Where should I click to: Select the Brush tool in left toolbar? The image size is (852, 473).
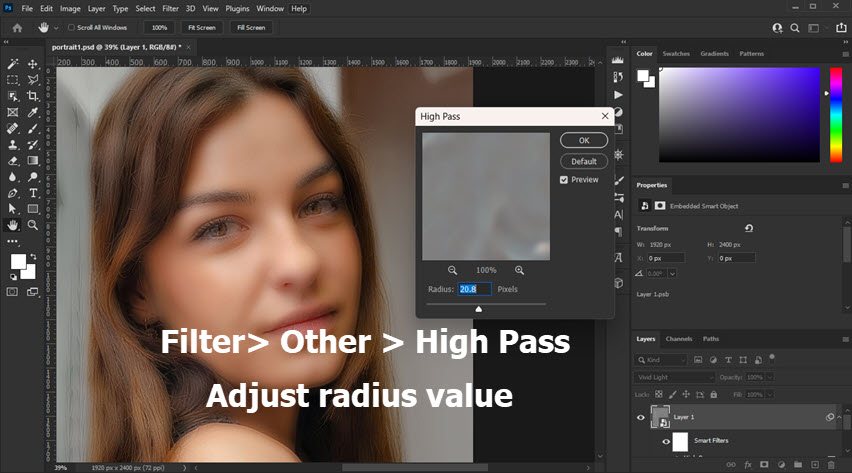tap(33, 129)
